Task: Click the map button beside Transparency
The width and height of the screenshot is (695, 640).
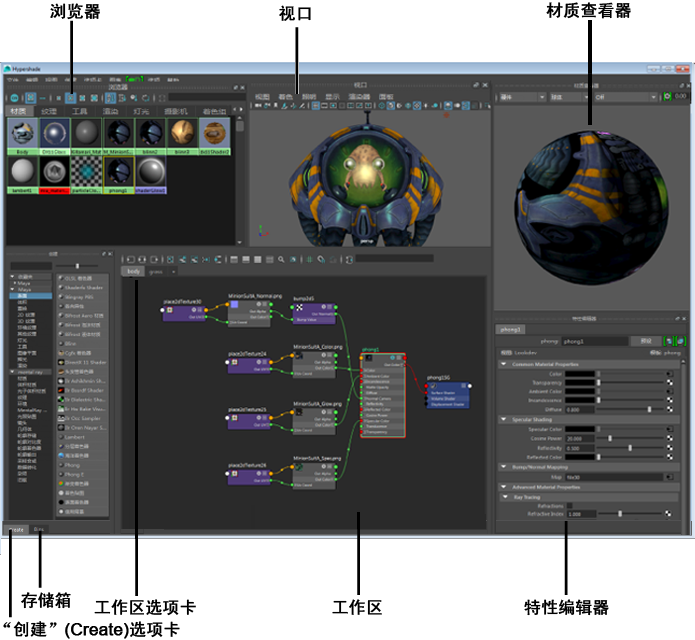Action: (x=669, y=382)
